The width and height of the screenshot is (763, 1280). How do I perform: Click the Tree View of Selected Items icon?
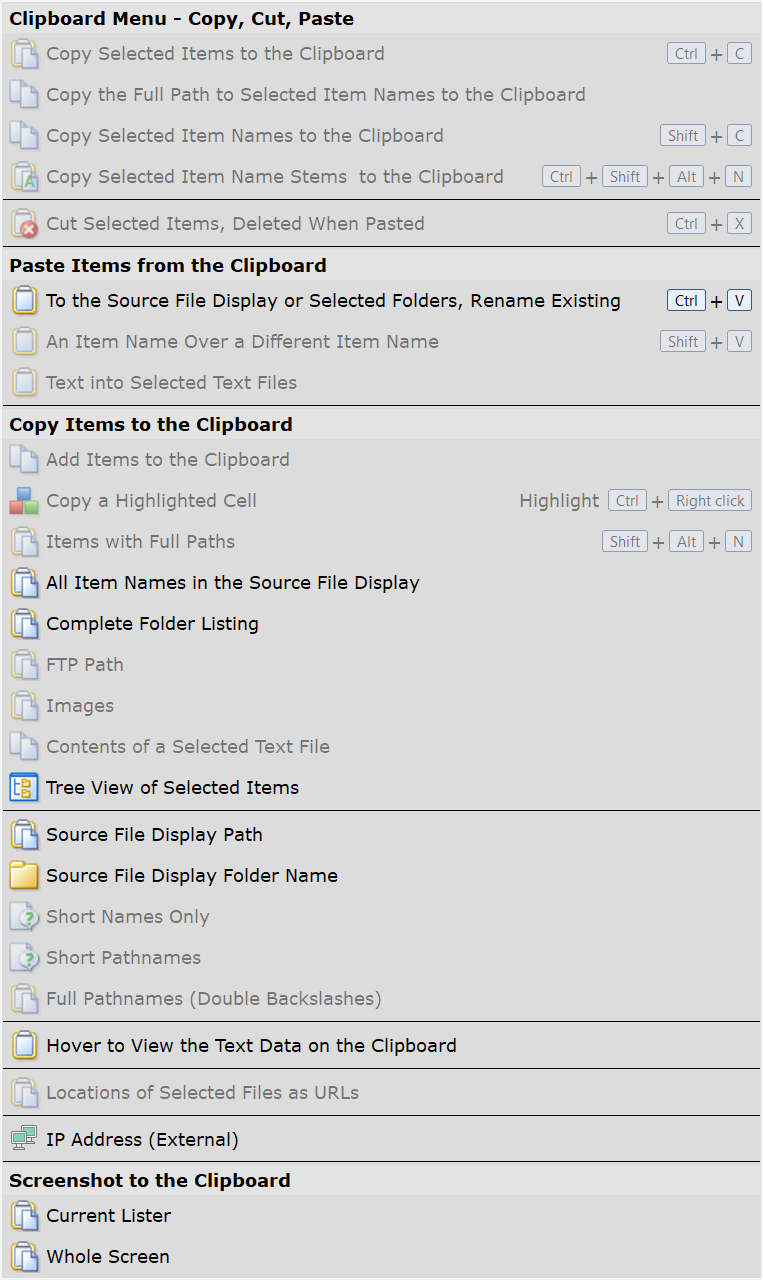click(x=23, y=787)
